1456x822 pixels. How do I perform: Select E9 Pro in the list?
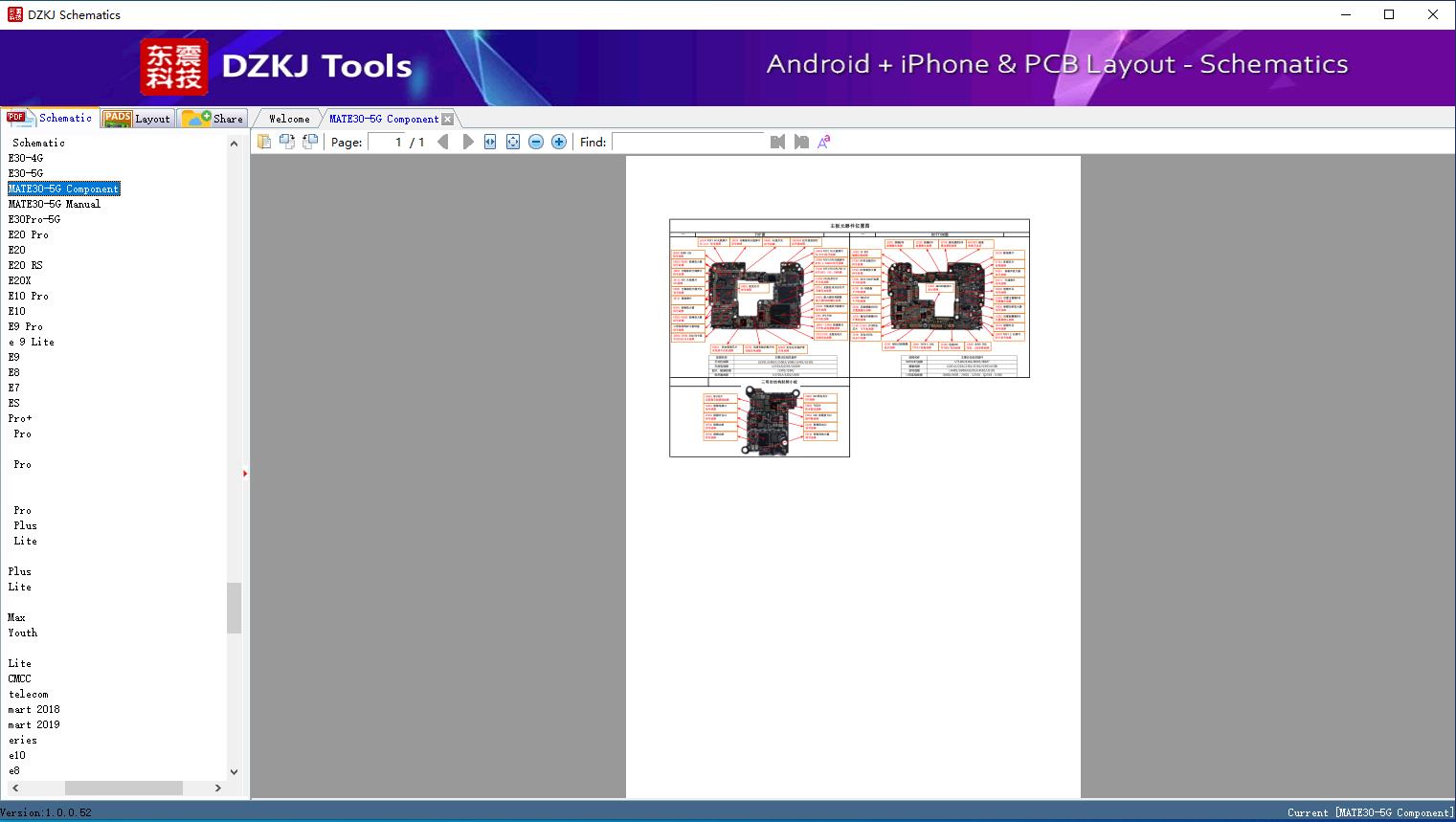point(26,326)
